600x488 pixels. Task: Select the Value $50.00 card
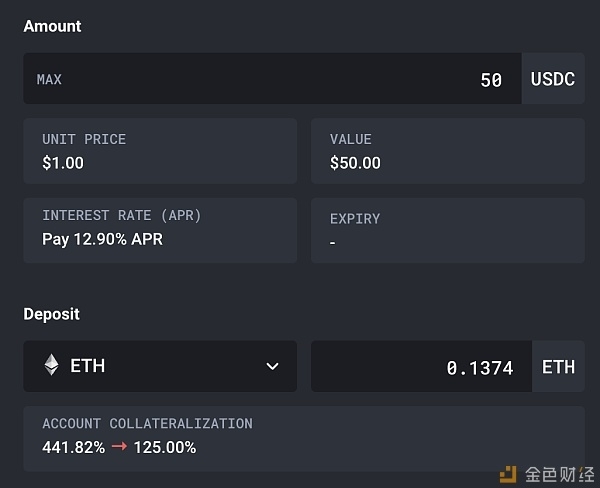point(448,151)
